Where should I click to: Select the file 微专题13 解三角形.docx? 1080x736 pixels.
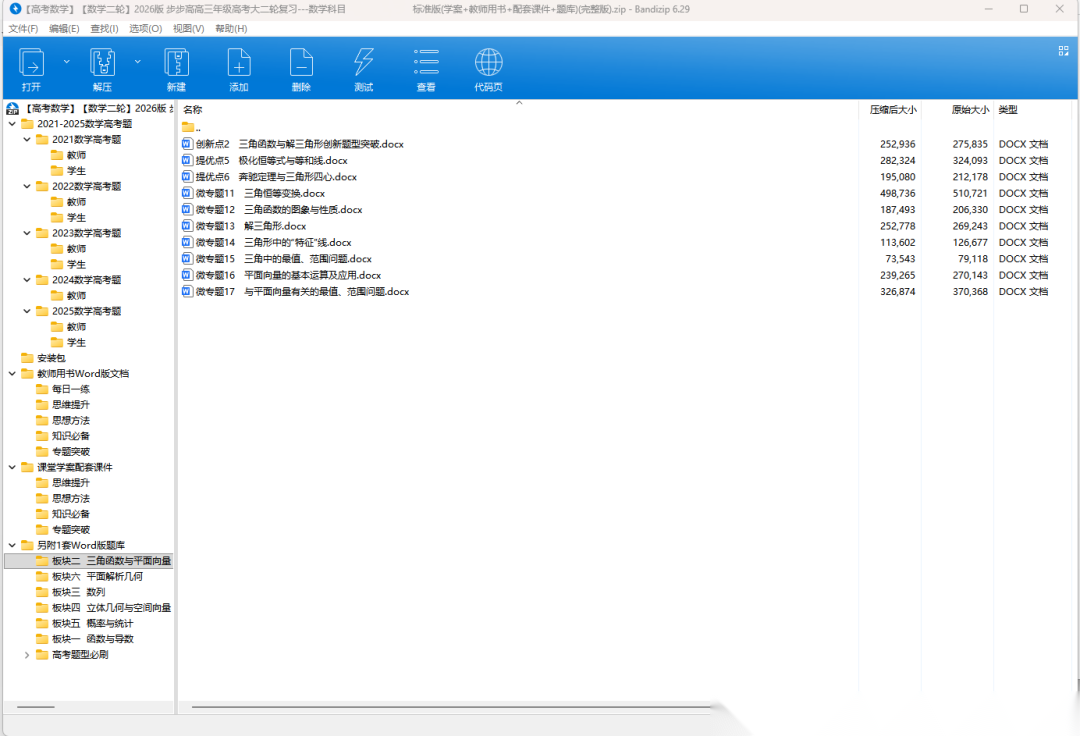[250, 226]
